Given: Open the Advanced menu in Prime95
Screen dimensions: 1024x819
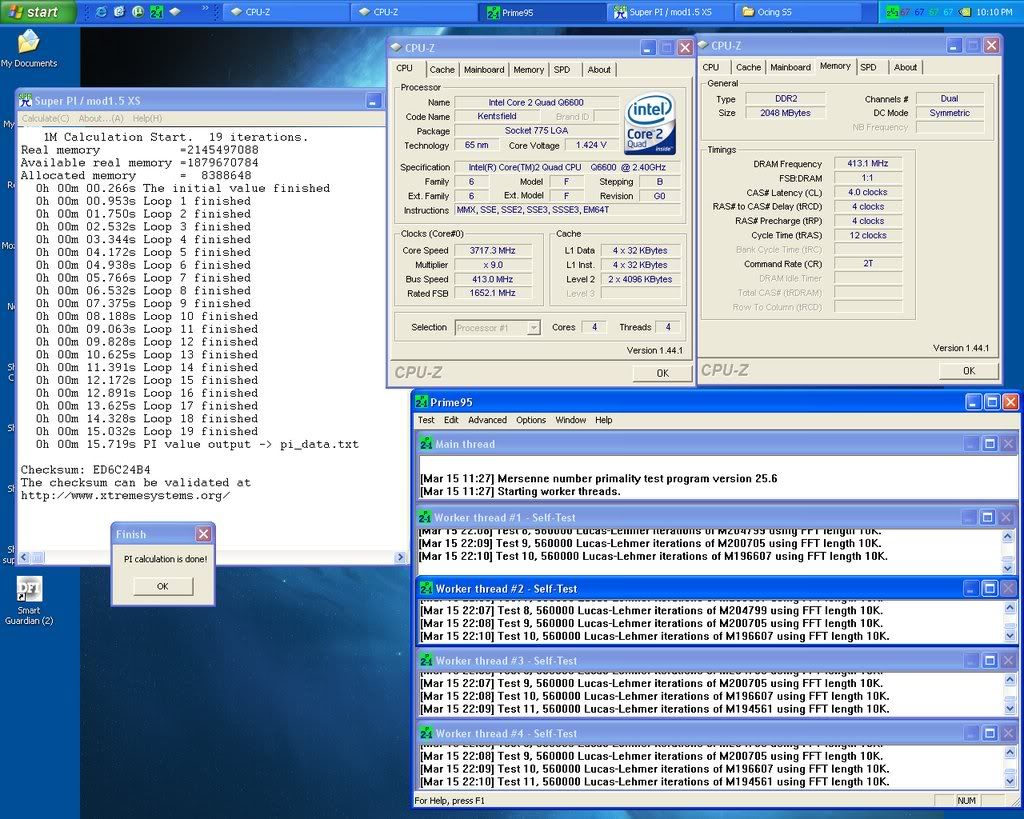Looking at the screenshot, I should pyautogui.click(x=487, y=420).
